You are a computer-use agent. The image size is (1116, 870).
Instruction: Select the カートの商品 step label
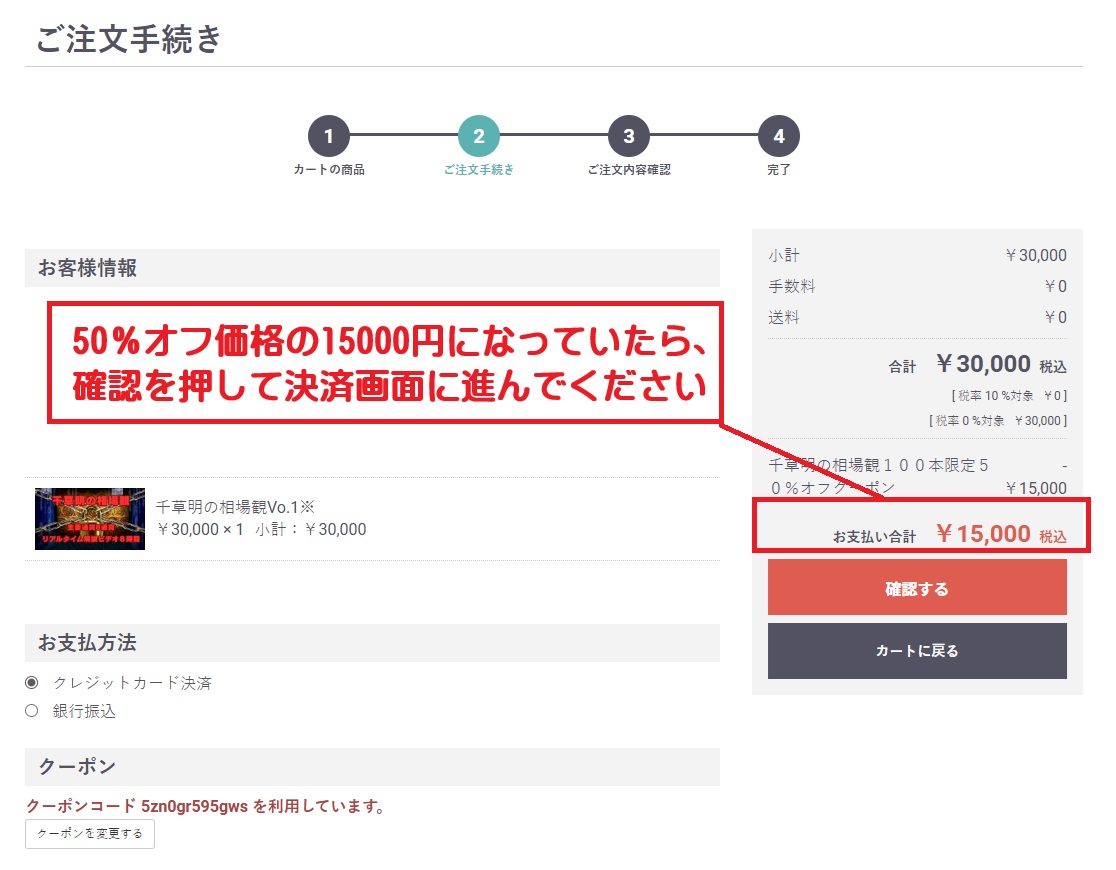coord(329,170)
